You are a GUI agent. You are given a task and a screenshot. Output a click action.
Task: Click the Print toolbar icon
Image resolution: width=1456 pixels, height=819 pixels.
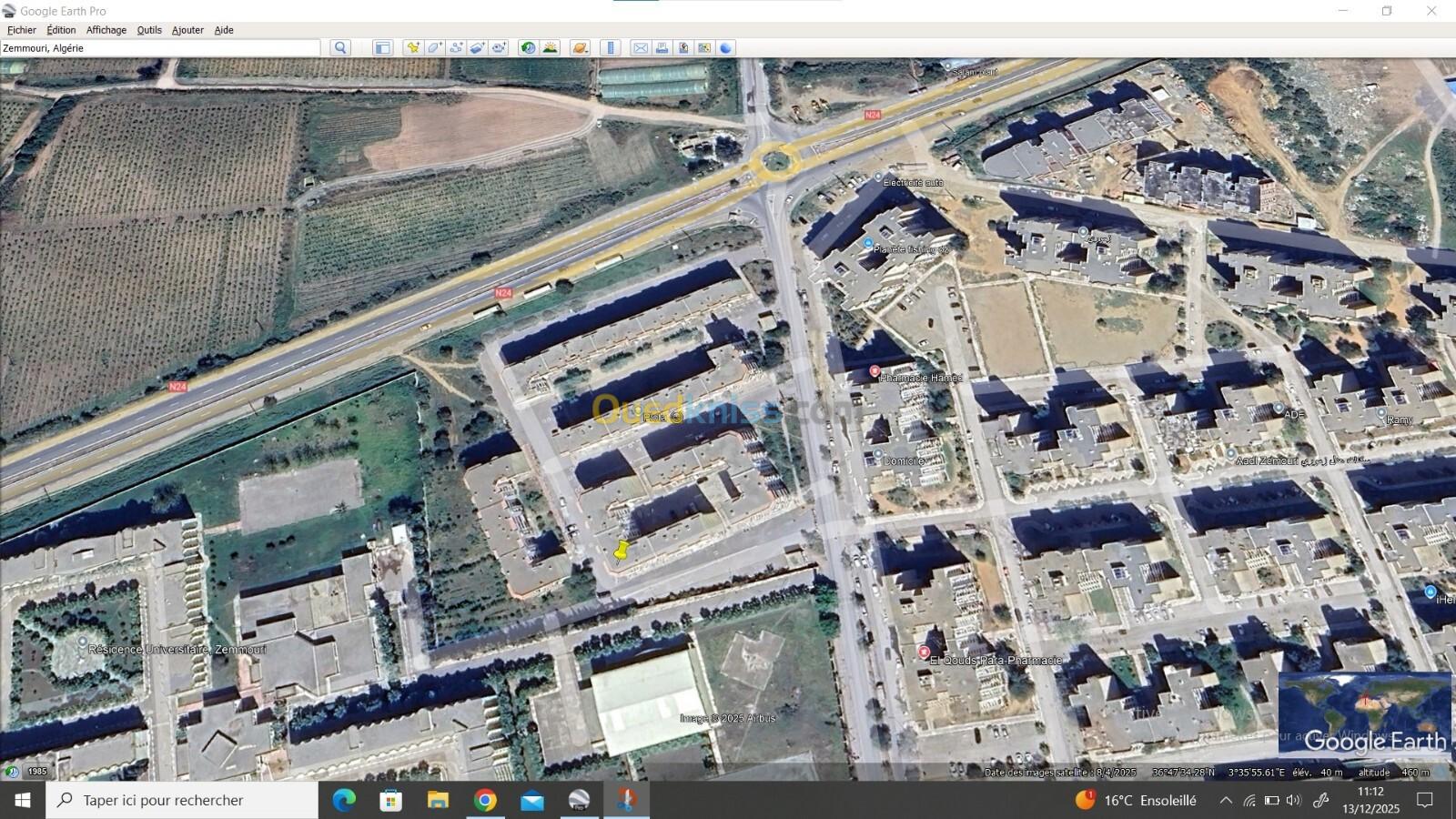[x=662, y=48]
